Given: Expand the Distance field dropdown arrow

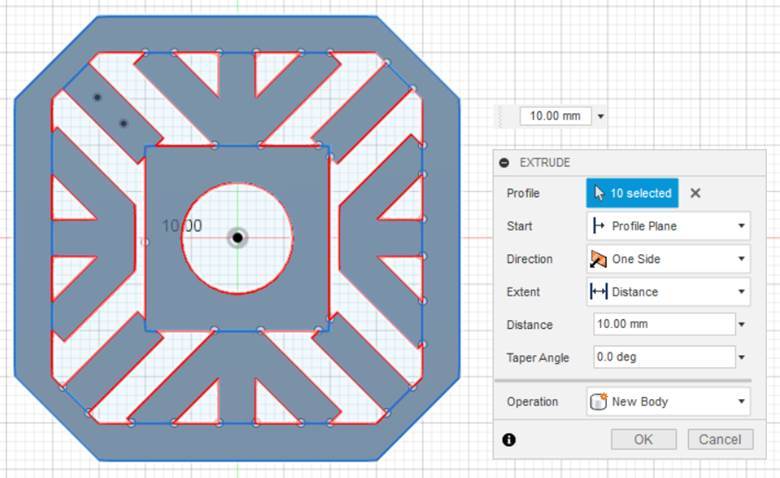Looking at the screenshot, I should click(x=742, y=324).
